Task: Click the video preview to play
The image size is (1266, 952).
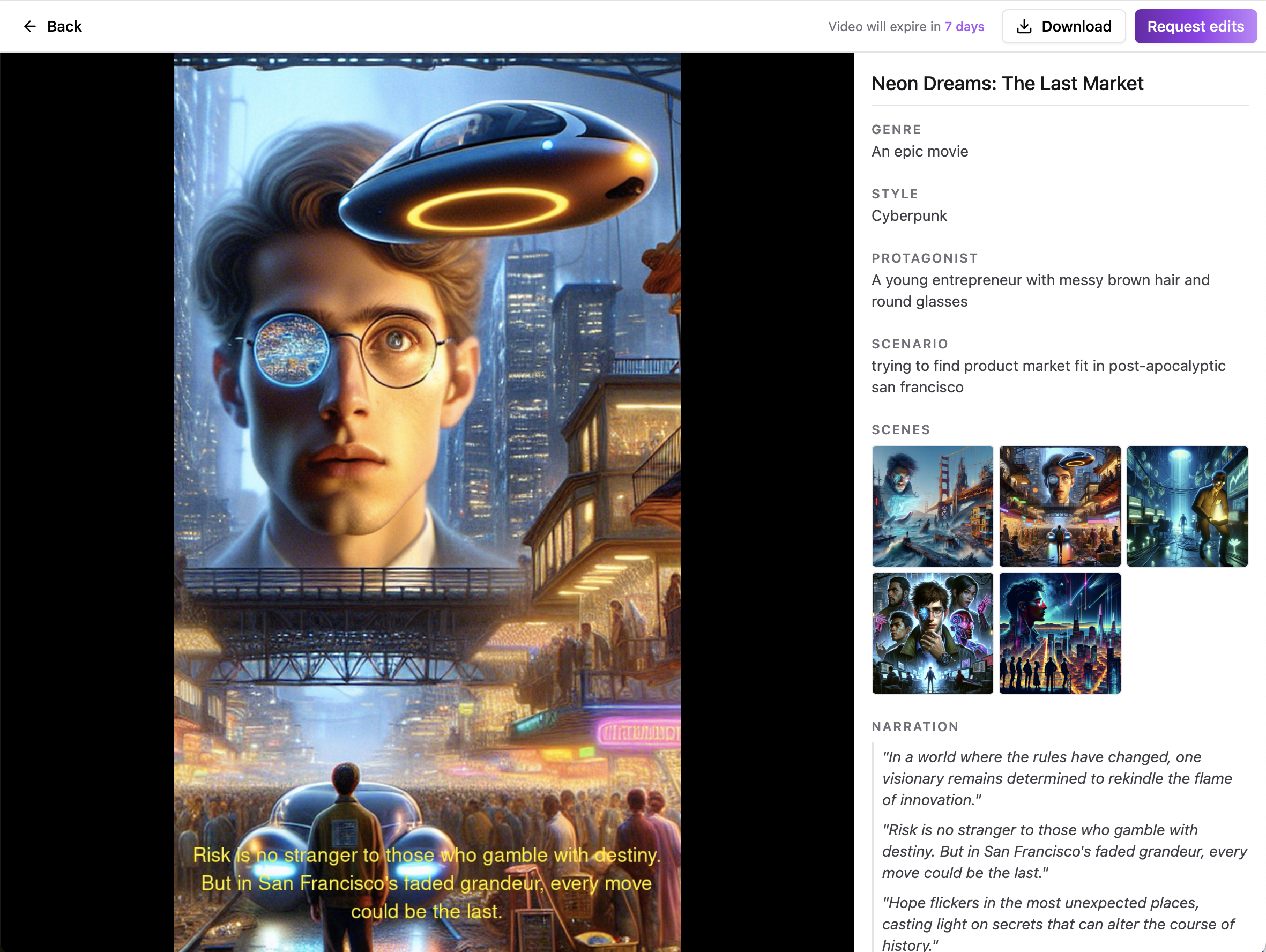Action: click(427, 435)
